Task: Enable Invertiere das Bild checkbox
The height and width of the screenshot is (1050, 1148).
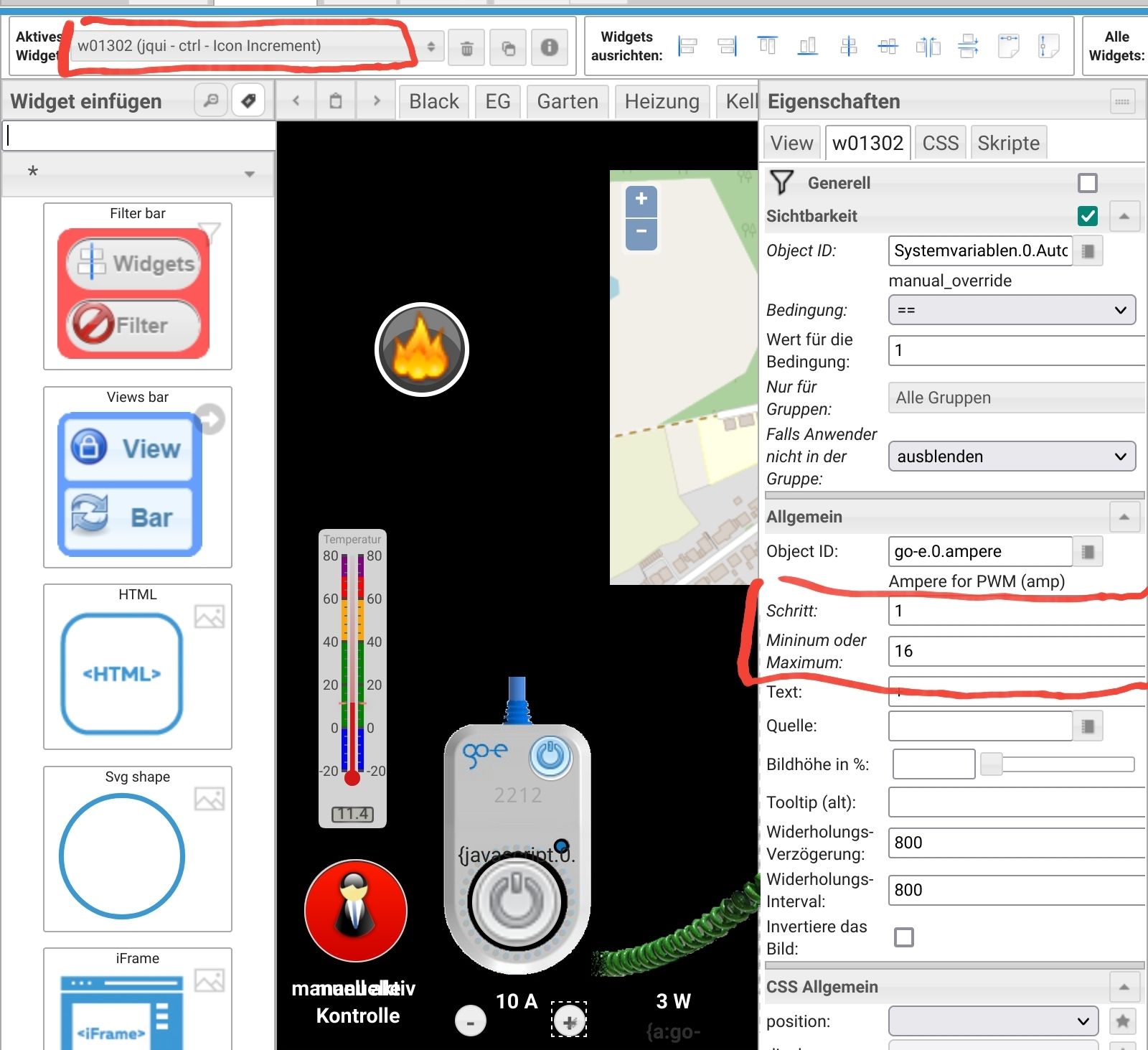Action: [904, 937]
